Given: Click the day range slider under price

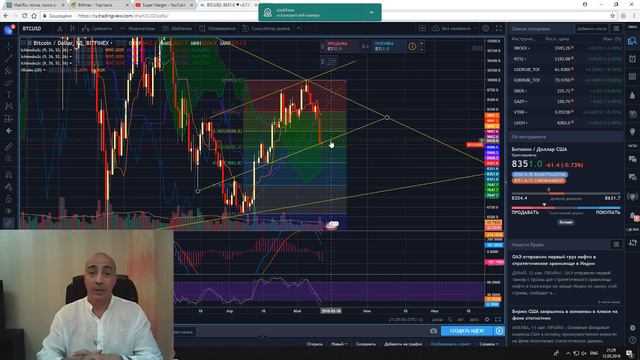Looking at the screenshot, I should (566, 193).
